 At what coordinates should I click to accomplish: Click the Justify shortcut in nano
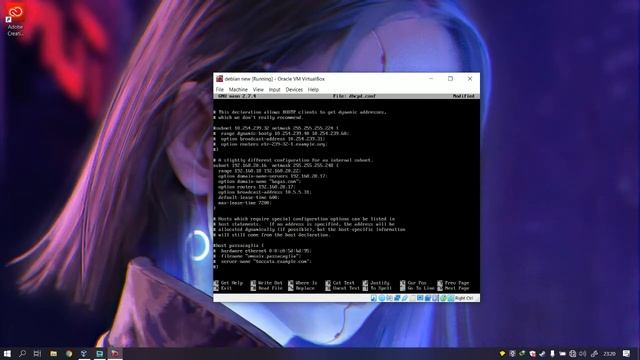tap(376, 283)
